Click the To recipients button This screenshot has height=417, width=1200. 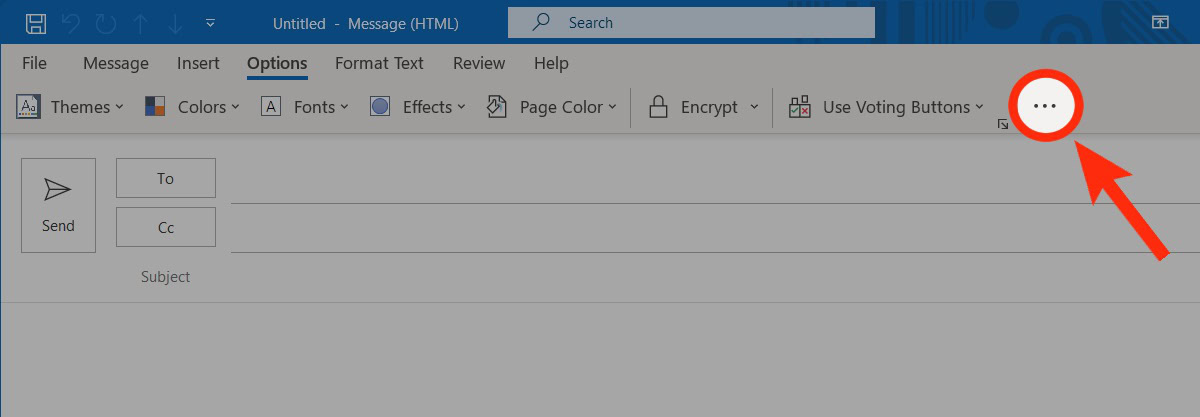[166, 178]
